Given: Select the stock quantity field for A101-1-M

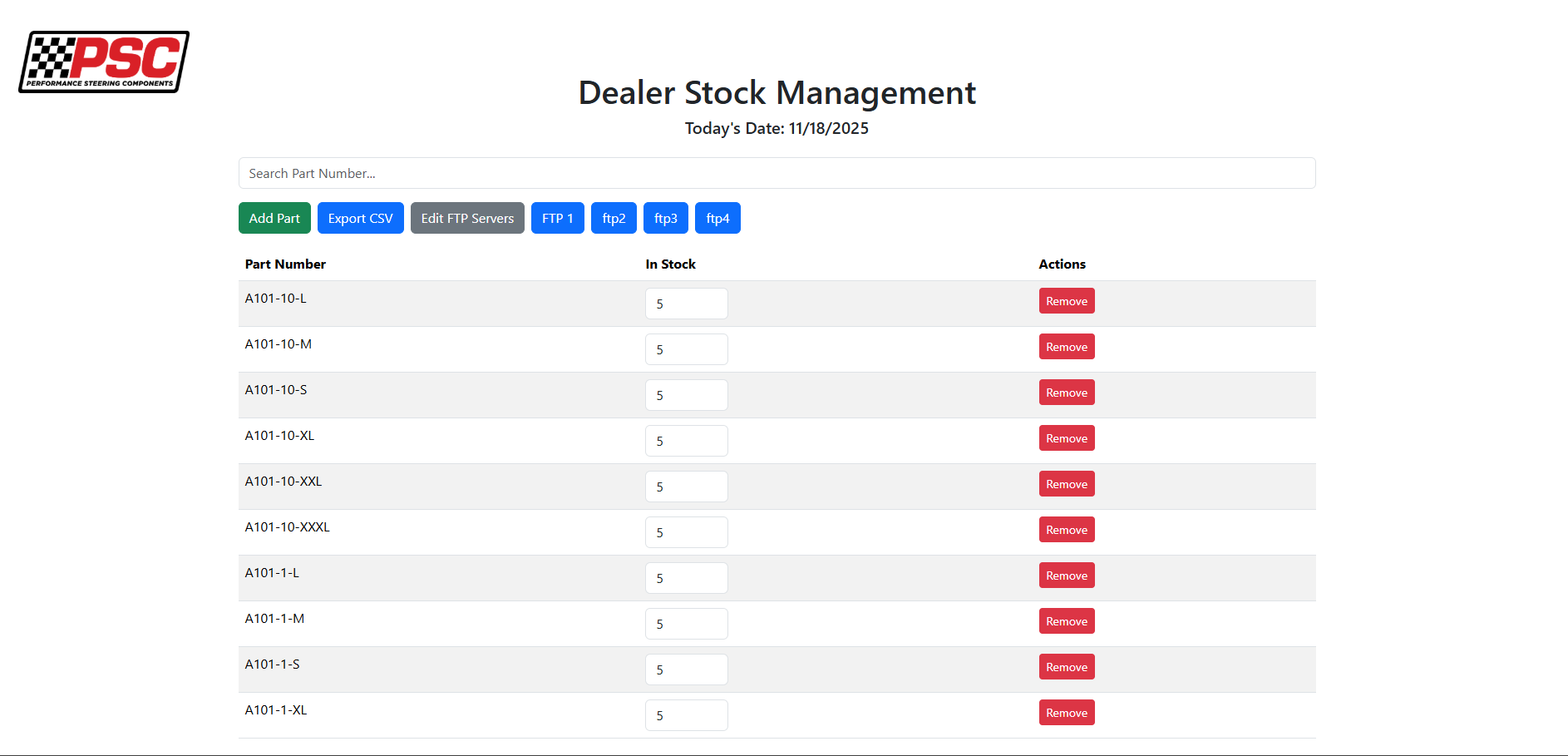Looking at the screenshot, I should point(687,623).
